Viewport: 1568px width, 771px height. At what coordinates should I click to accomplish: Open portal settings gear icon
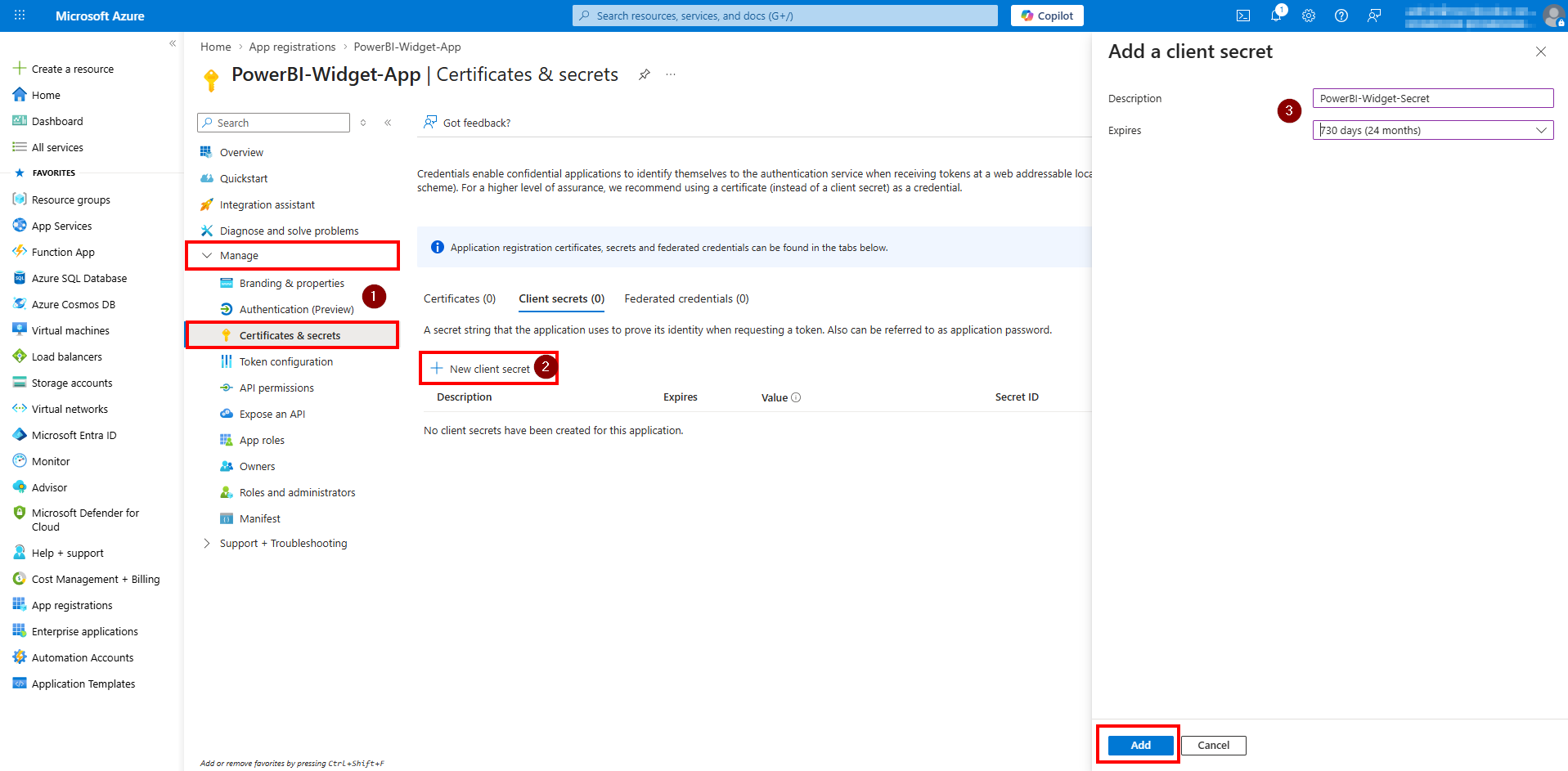pos(1309,16)
